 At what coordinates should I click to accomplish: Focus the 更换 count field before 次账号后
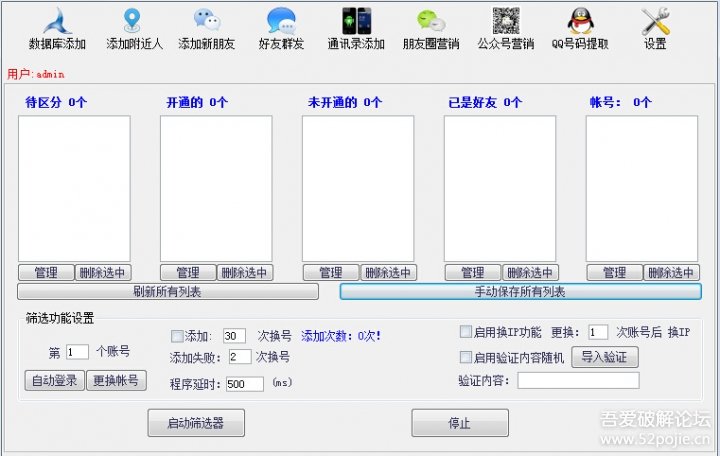(598, 332)
